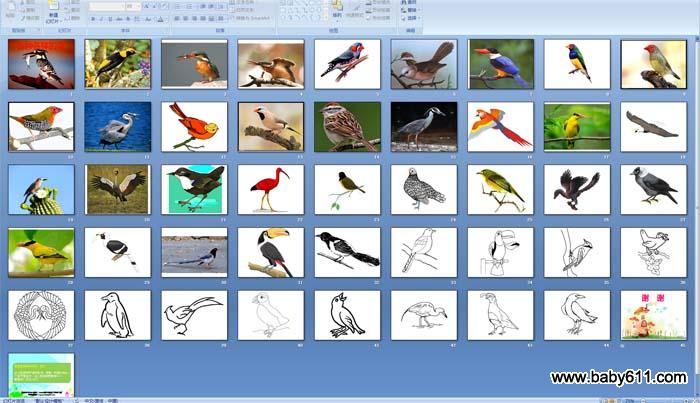700x403 pixels.
Task: Toggle Italic formatting in font group
Action: (102, 19)
